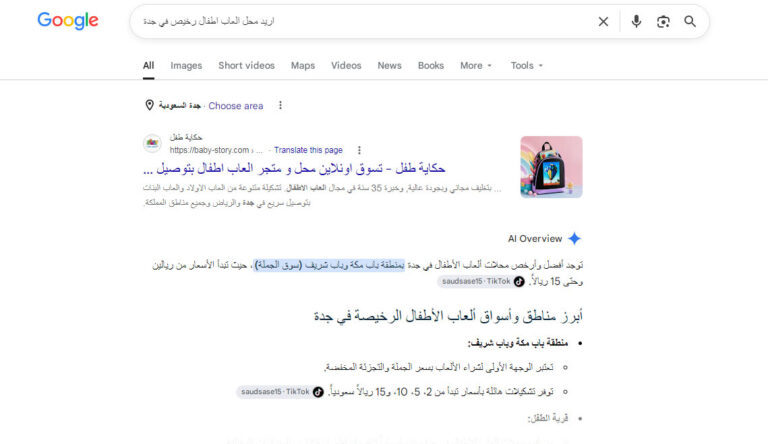The height and width of the screenshot is (444, 768).
Task: Start voice search with microphone icon
Action: pyautogui.click(x=636, y=22)
